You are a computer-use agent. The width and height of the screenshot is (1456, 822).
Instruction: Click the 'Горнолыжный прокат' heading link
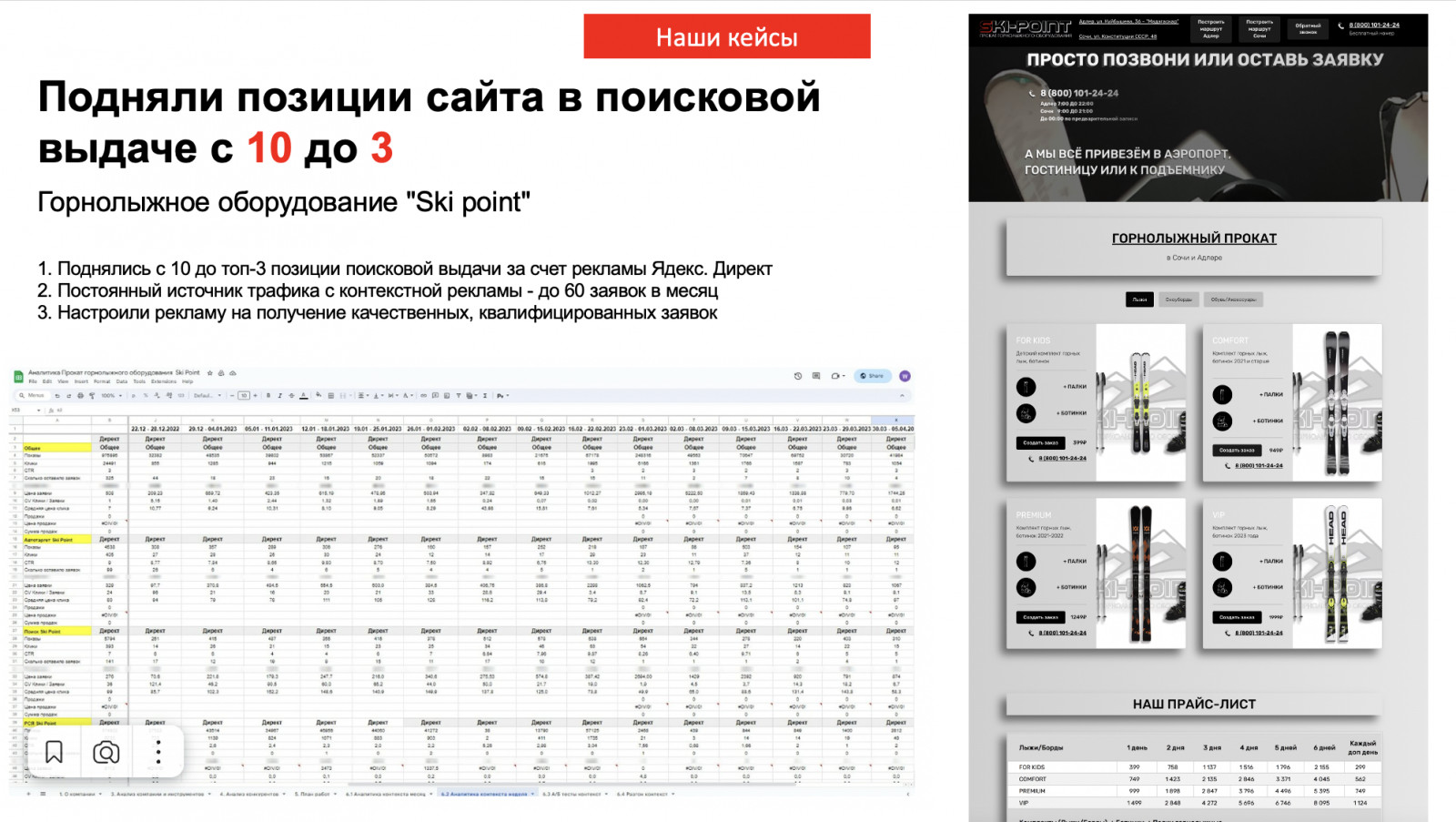tap(1194, 238)
